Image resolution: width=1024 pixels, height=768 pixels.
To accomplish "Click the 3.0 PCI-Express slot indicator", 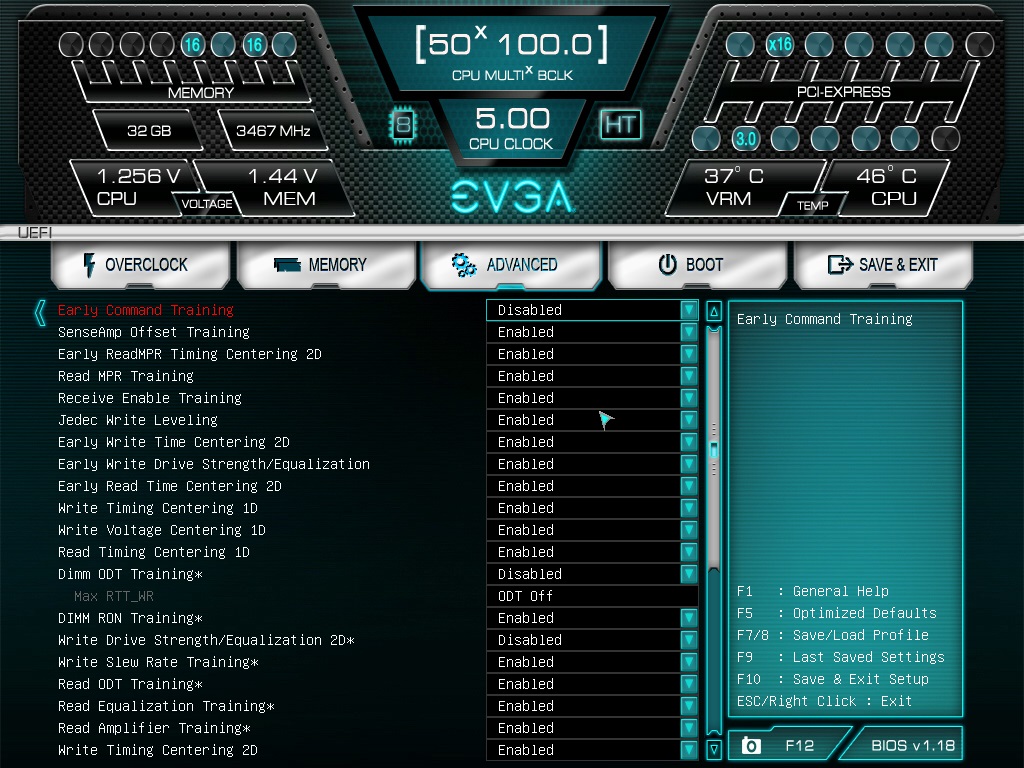I will click(x=745, y=138).
